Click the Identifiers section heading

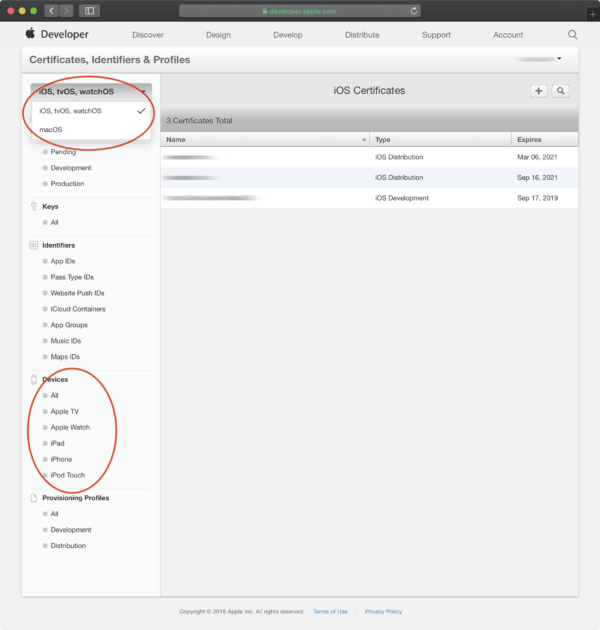tap(59, 245)
